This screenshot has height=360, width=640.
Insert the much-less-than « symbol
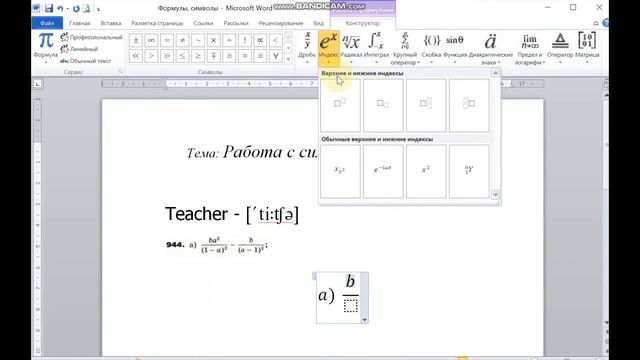[x=136, y=56]
